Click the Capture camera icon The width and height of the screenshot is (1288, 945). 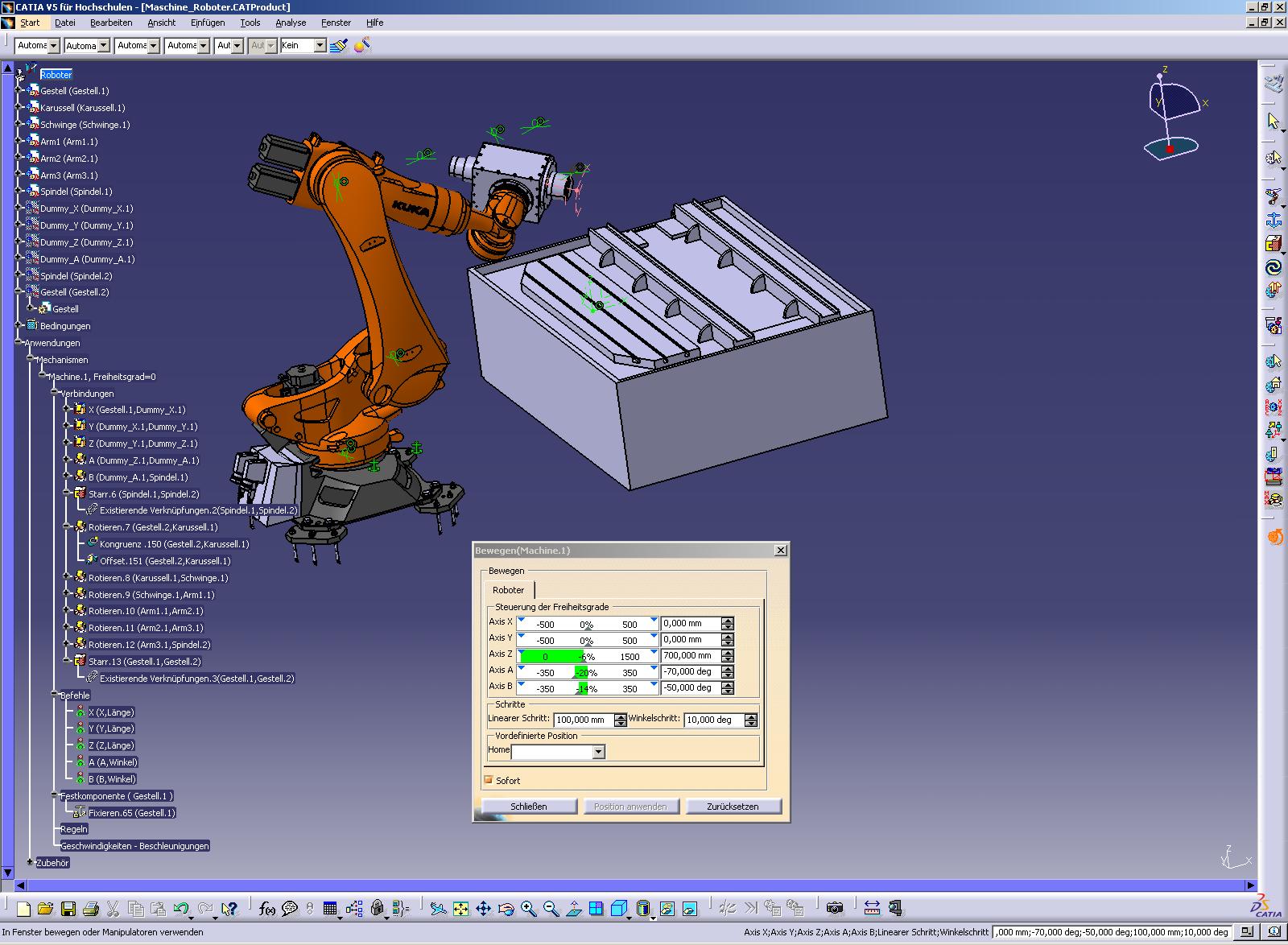pos(835,909)
